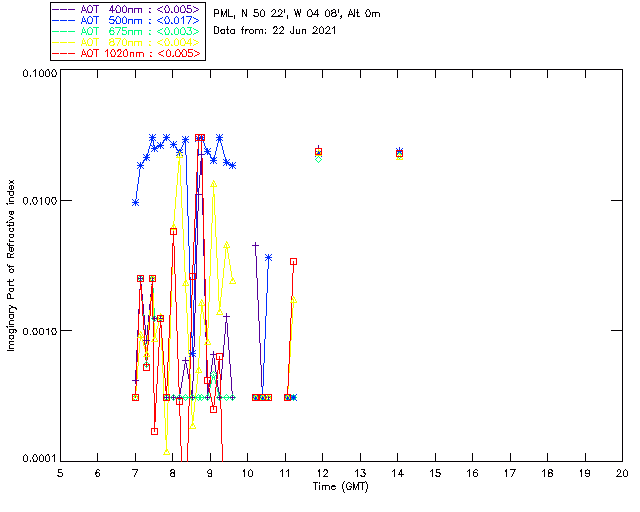Click the x-axis tick label 20
The image size is (640, 512).
[x=622, y=472]
